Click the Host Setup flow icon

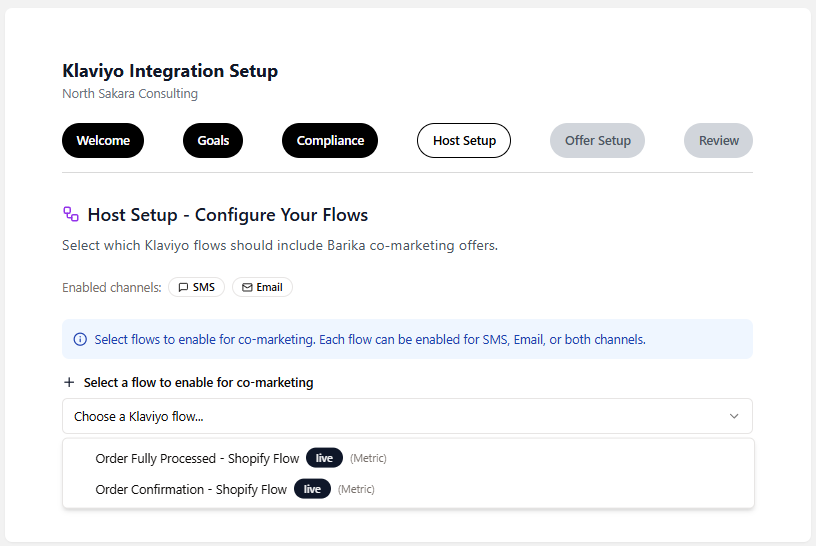pyautogui.click(x=71, y=214)
